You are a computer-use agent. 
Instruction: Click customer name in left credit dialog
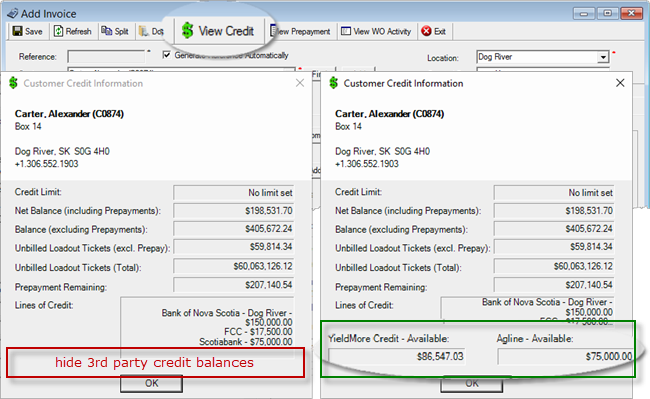69,114
